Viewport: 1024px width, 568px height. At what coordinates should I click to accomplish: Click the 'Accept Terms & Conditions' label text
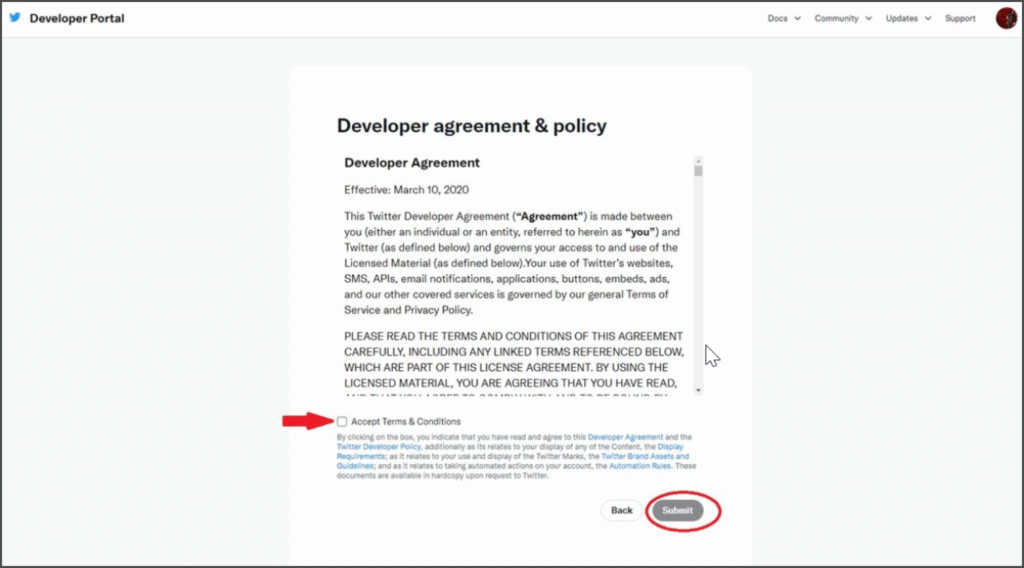tap(406, 422)
